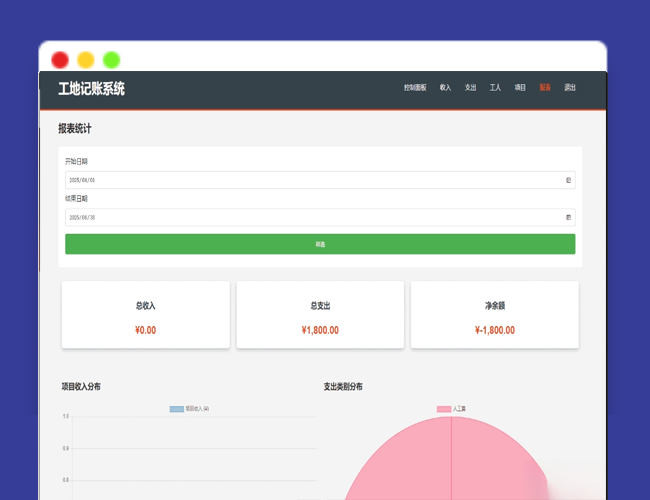Image resolution: width=650 pixels, height=500 pixels.
Task: Click the 支出类别分布 chart title
Action: pyautogui.click(x=343, y=386)
